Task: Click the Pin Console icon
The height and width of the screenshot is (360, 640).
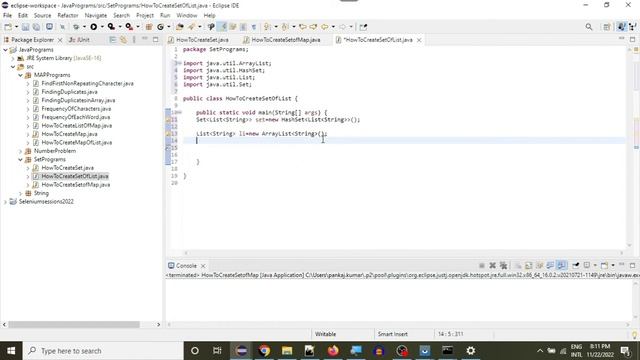Action: pyautogui.click(x=576, y=266)
